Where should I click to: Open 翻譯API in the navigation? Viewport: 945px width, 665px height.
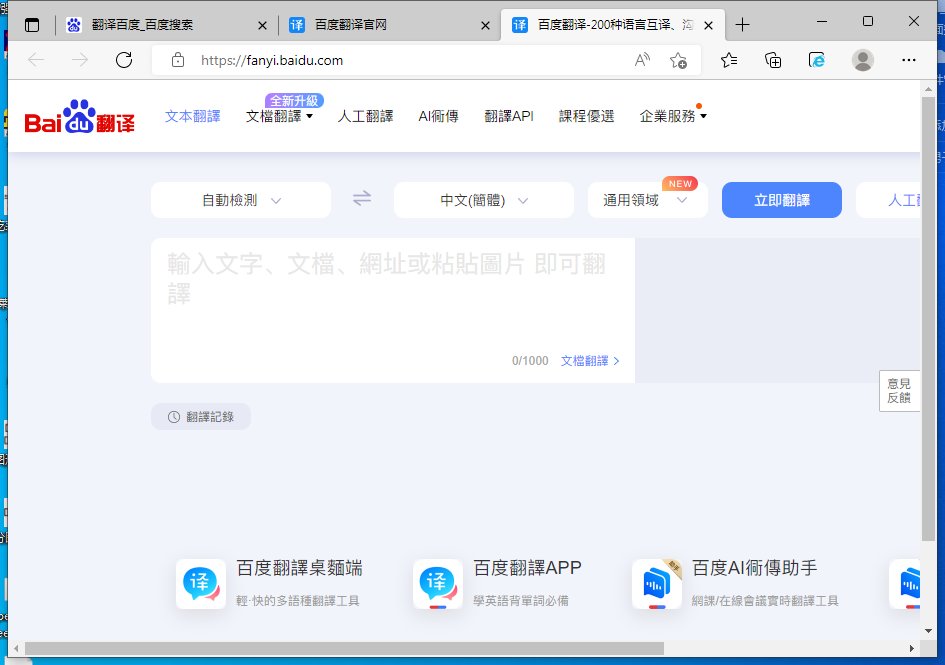click(x=509, y=116)
